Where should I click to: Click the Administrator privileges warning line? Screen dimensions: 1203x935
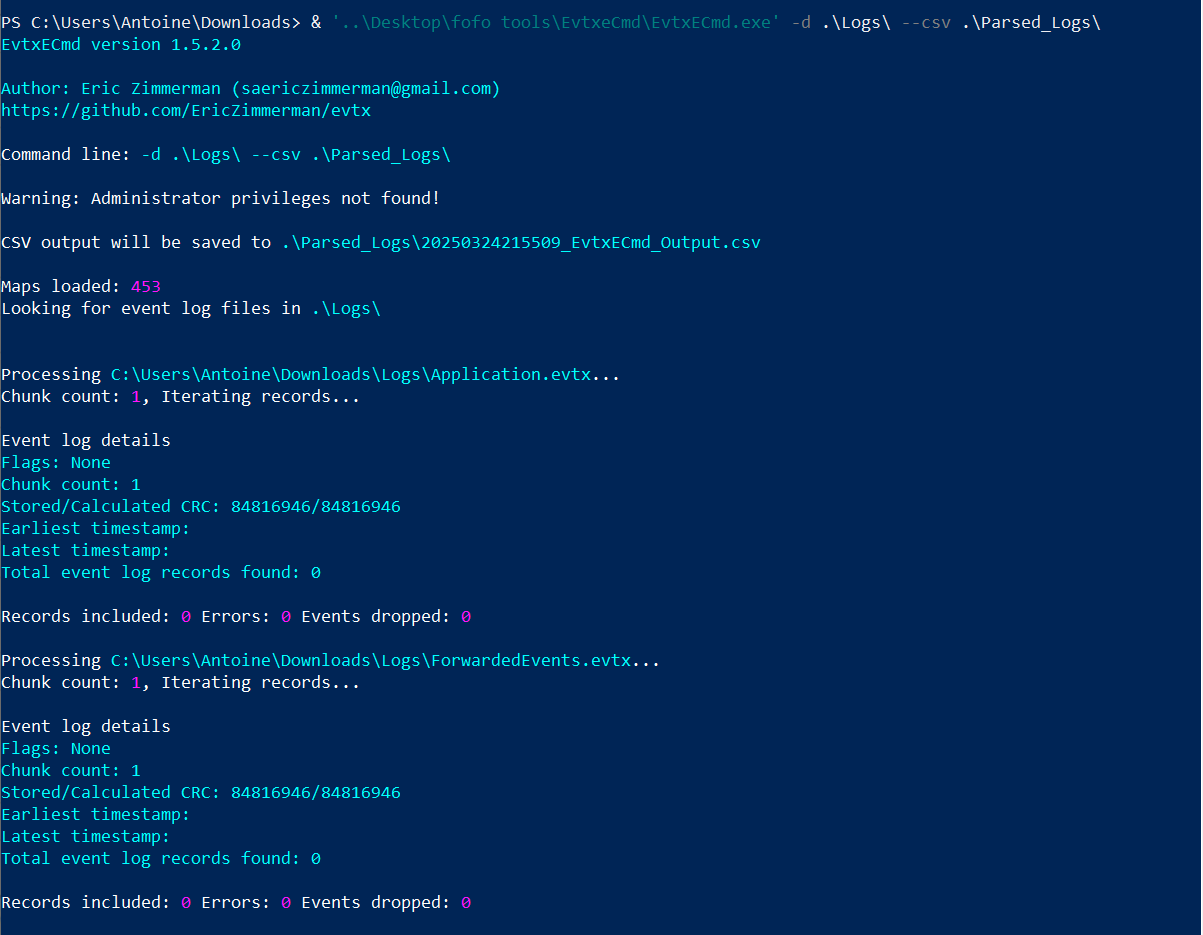tap(221, 199)
